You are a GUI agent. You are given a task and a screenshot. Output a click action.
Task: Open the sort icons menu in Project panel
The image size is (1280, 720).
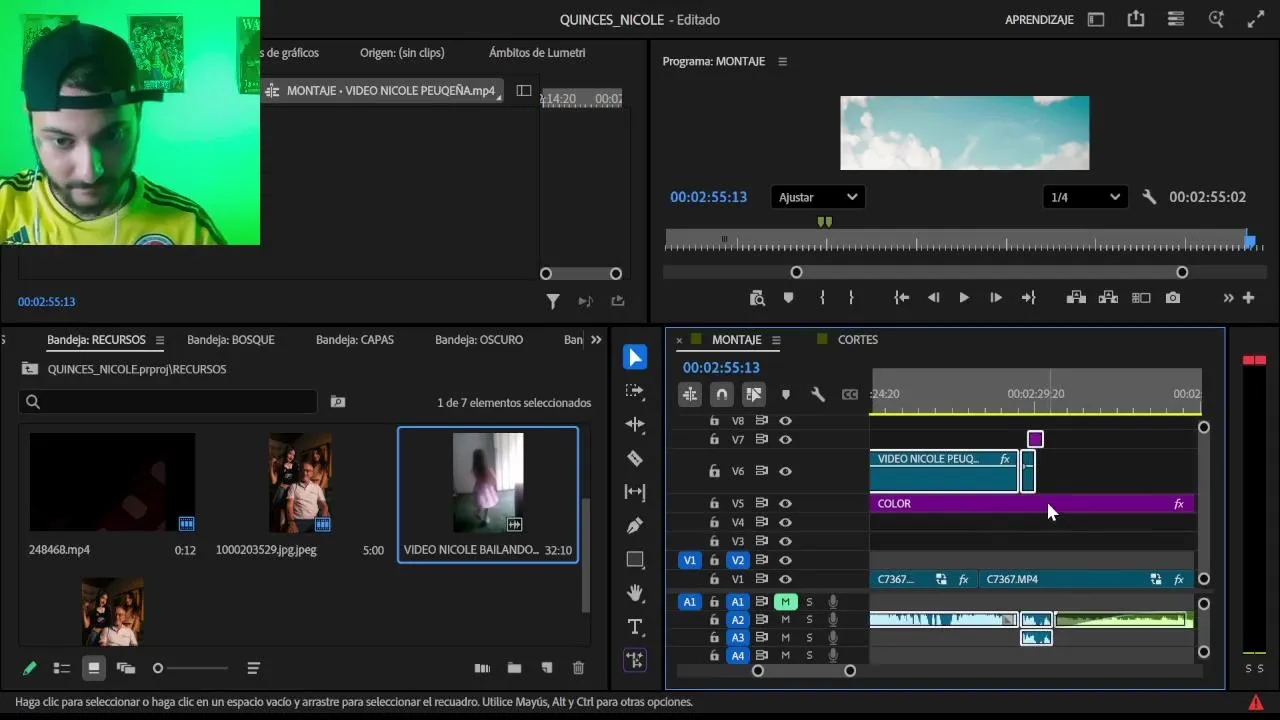pyautogui.click(x=253, y=668)
